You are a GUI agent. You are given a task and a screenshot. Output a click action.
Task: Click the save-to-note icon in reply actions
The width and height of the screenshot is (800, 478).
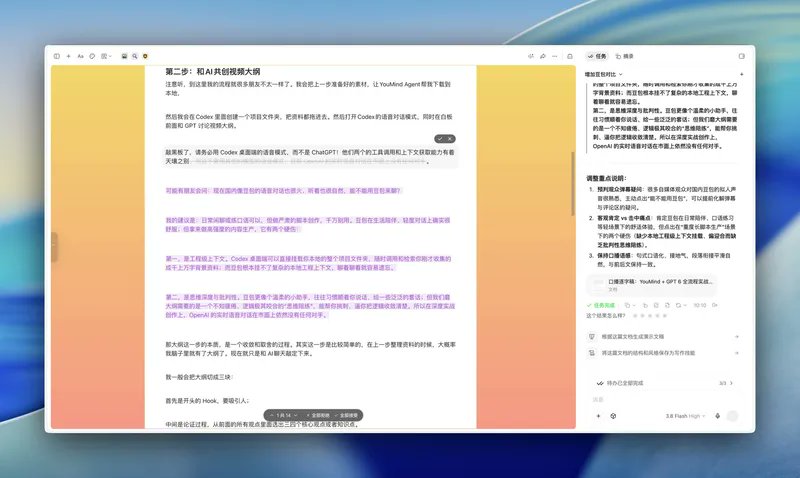(656, 305)
